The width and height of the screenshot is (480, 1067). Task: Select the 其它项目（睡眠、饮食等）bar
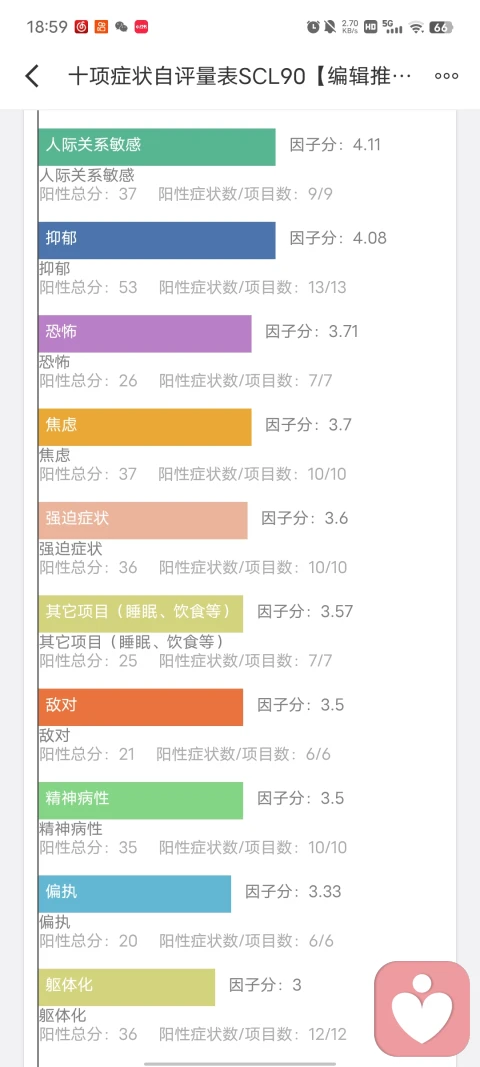click(x=140, y=613)
